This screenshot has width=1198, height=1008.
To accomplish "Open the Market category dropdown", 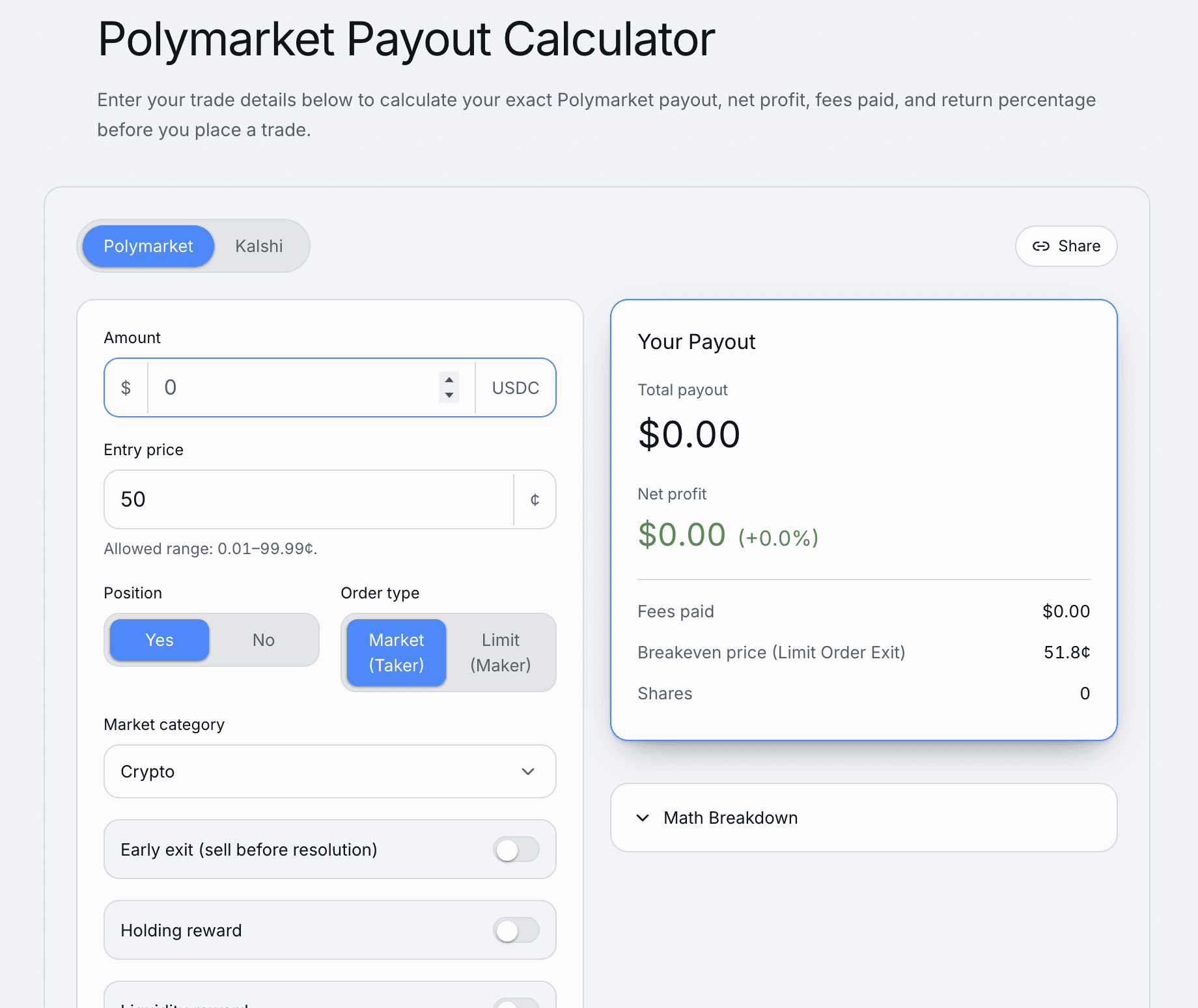I will (x=330, y=772).
